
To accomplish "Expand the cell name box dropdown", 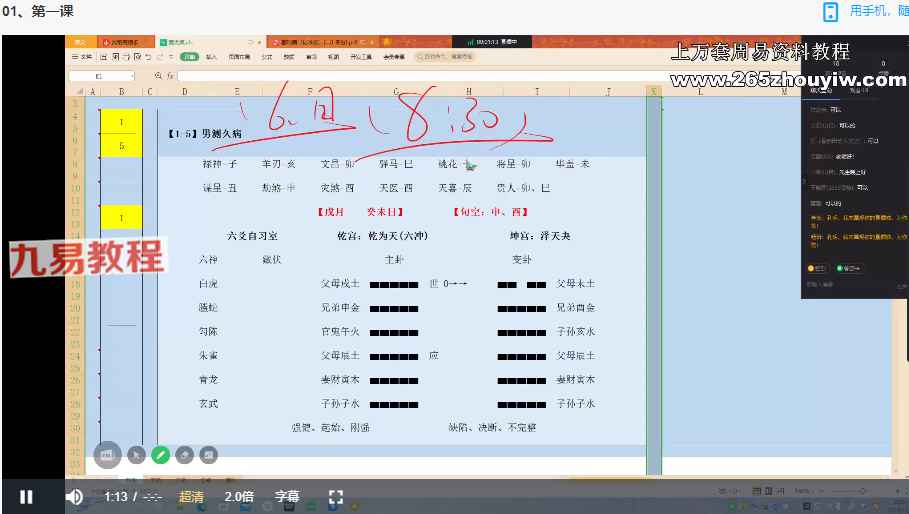I will [x=133, y=76].
